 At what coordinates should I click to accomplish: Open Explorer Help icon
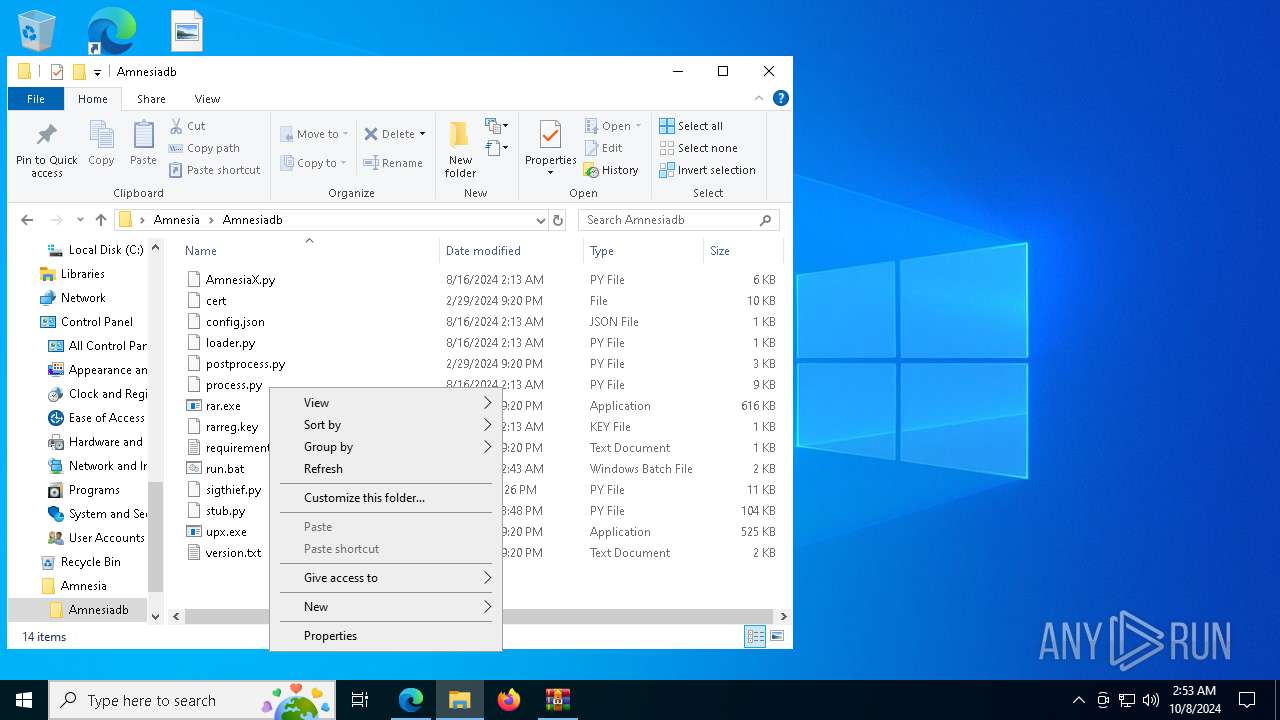click(x=781, y=98)
